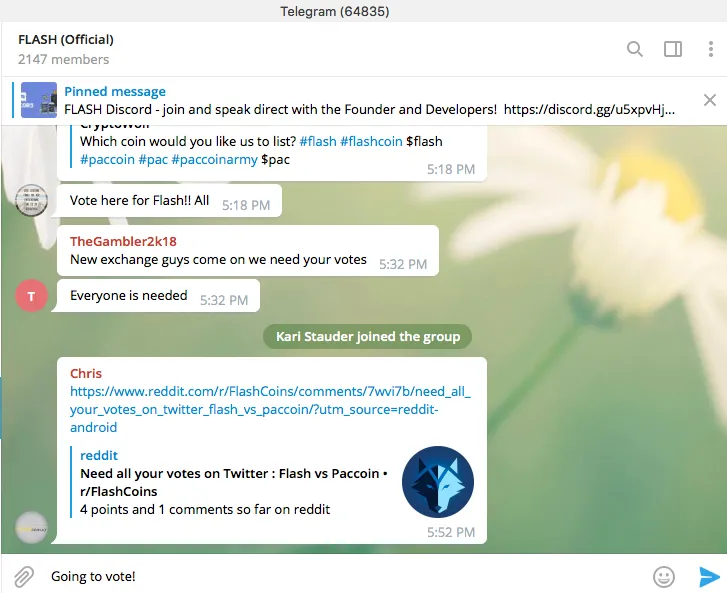Open the #pac hashtag
The image size is (727, 593).
tap(153, 159)
